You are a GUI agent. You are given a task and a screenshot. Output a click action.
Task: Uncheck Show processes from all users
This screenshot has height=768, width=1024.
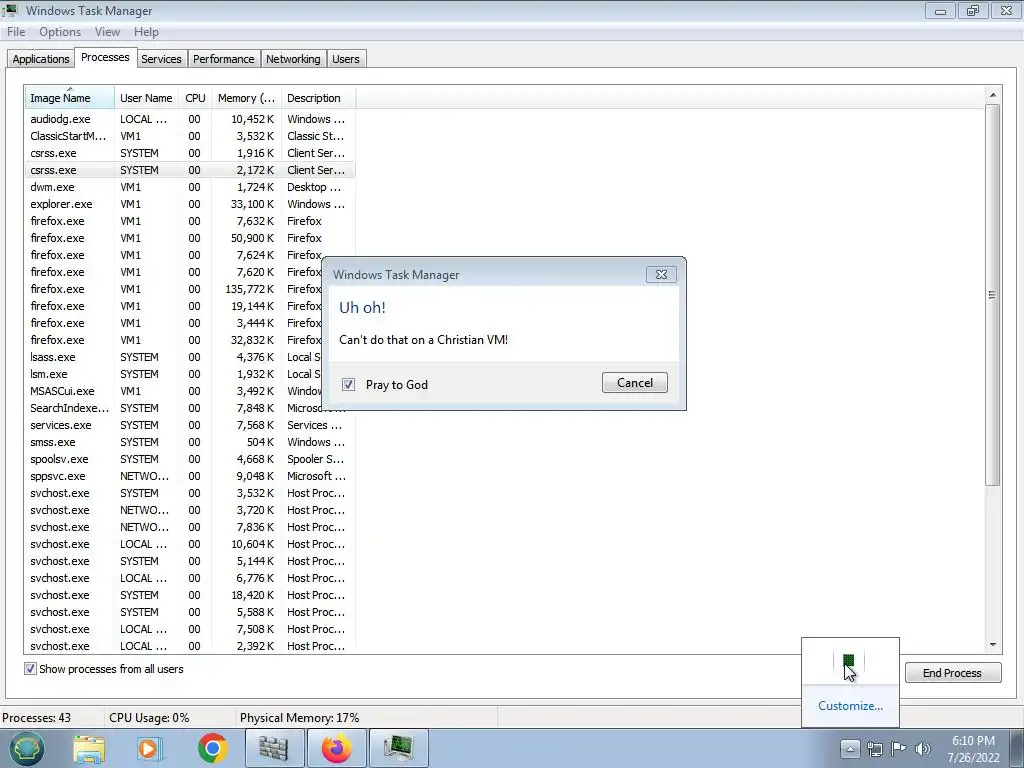click(30, 669)
